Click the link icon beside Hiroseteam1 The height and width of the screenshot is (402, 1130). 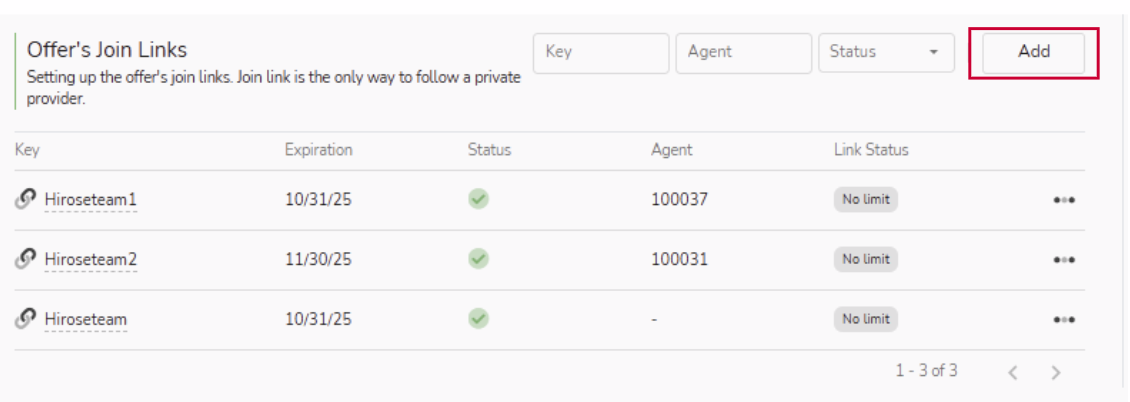click(24, 200)
